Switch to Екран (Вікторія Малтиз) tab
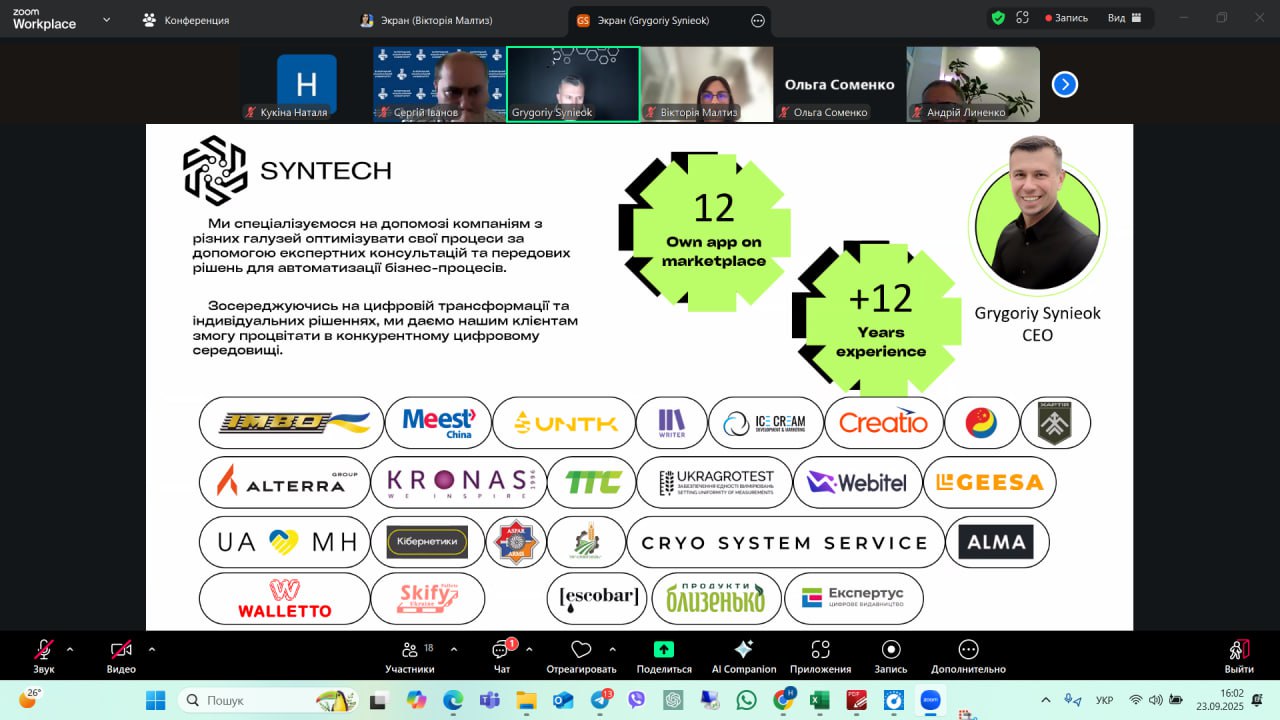 426,20
